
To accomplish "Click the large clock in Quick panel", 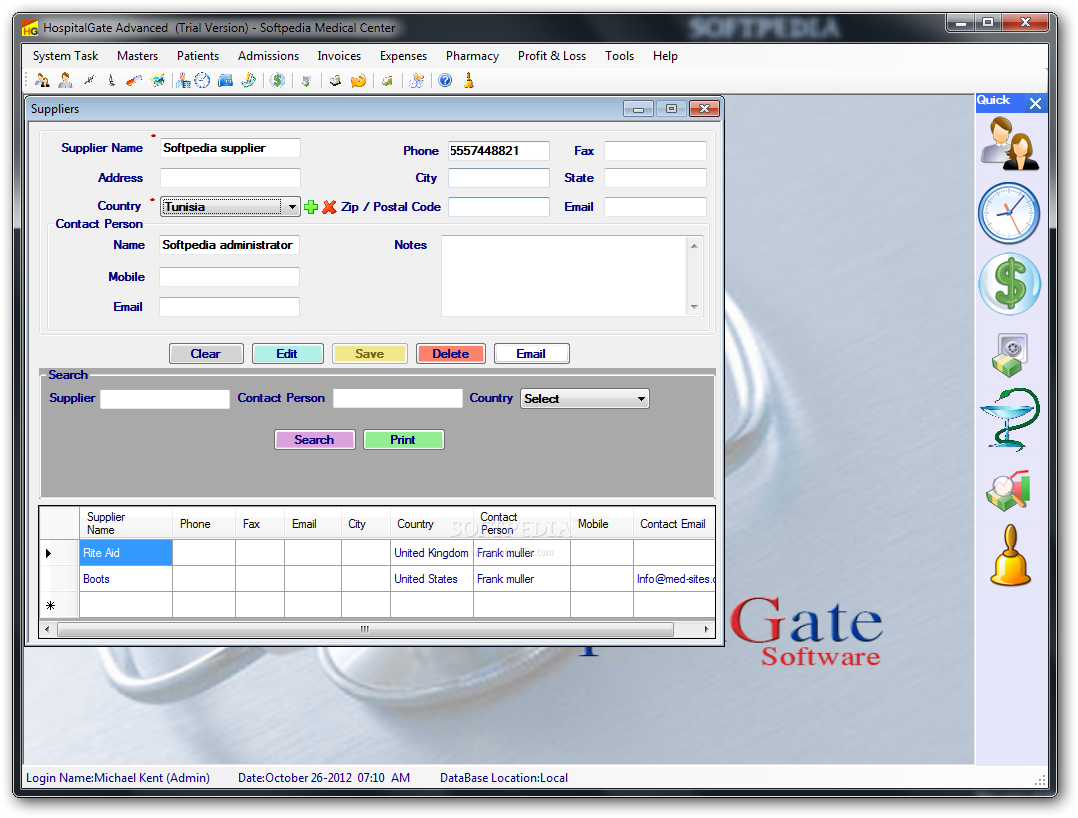I will tap(1009, 213).
